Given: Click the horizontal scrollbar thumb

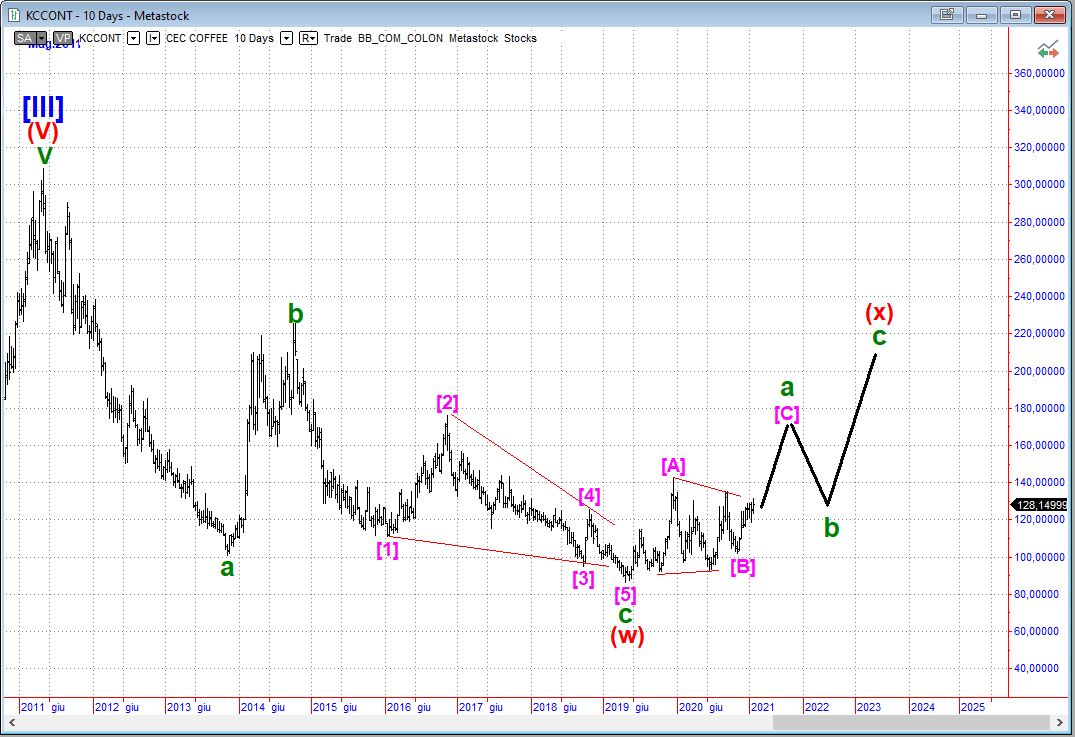Looking at the screenshot, I should click(x=911, y=722).
